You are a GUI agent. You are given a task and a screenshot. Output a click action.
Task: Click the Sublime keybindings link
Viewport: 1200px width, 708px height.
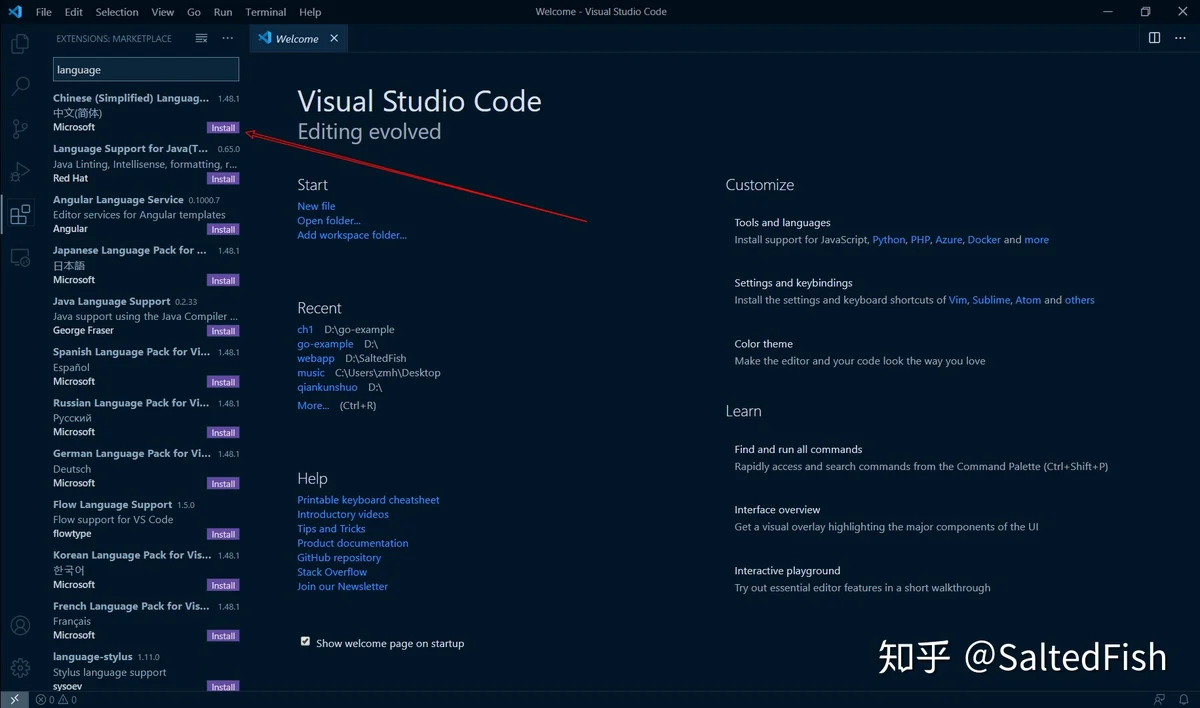coord(991,300)
